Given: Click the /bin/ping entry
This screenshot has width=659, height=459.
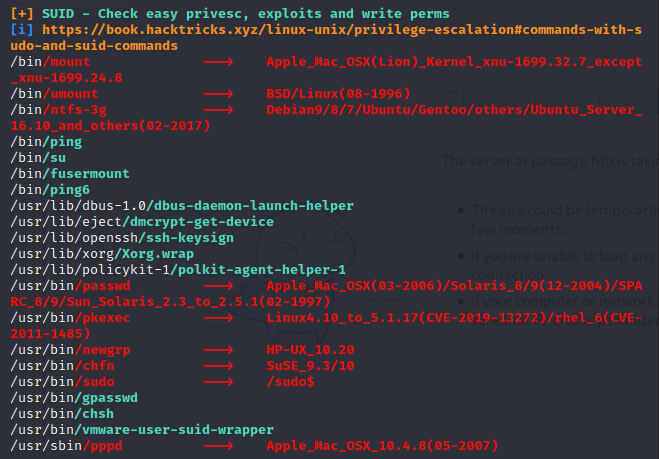Looking at the screenshot, I should (46, 142).
